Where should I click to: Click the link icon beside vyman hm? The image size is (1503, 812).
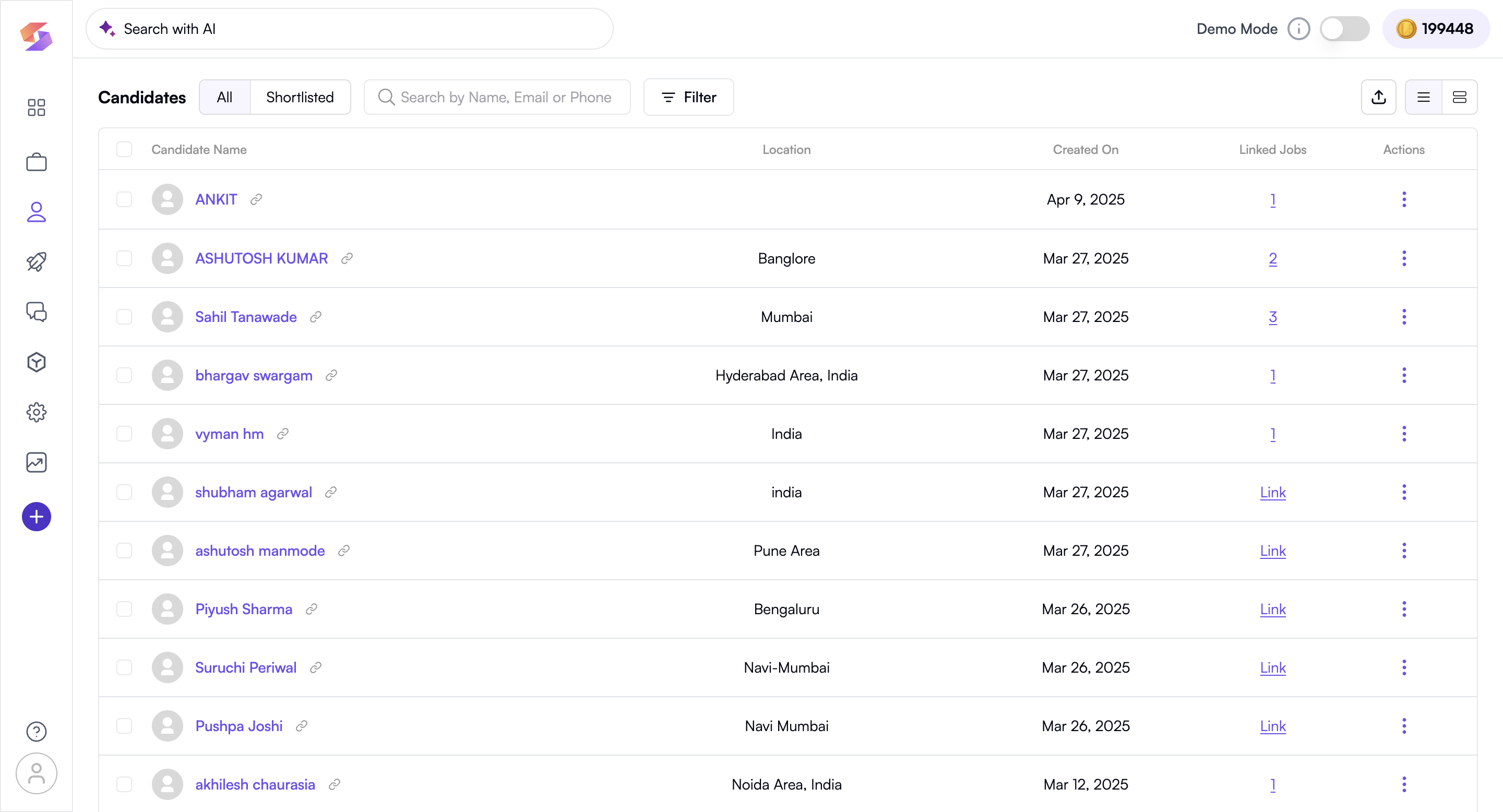[283, 434]
